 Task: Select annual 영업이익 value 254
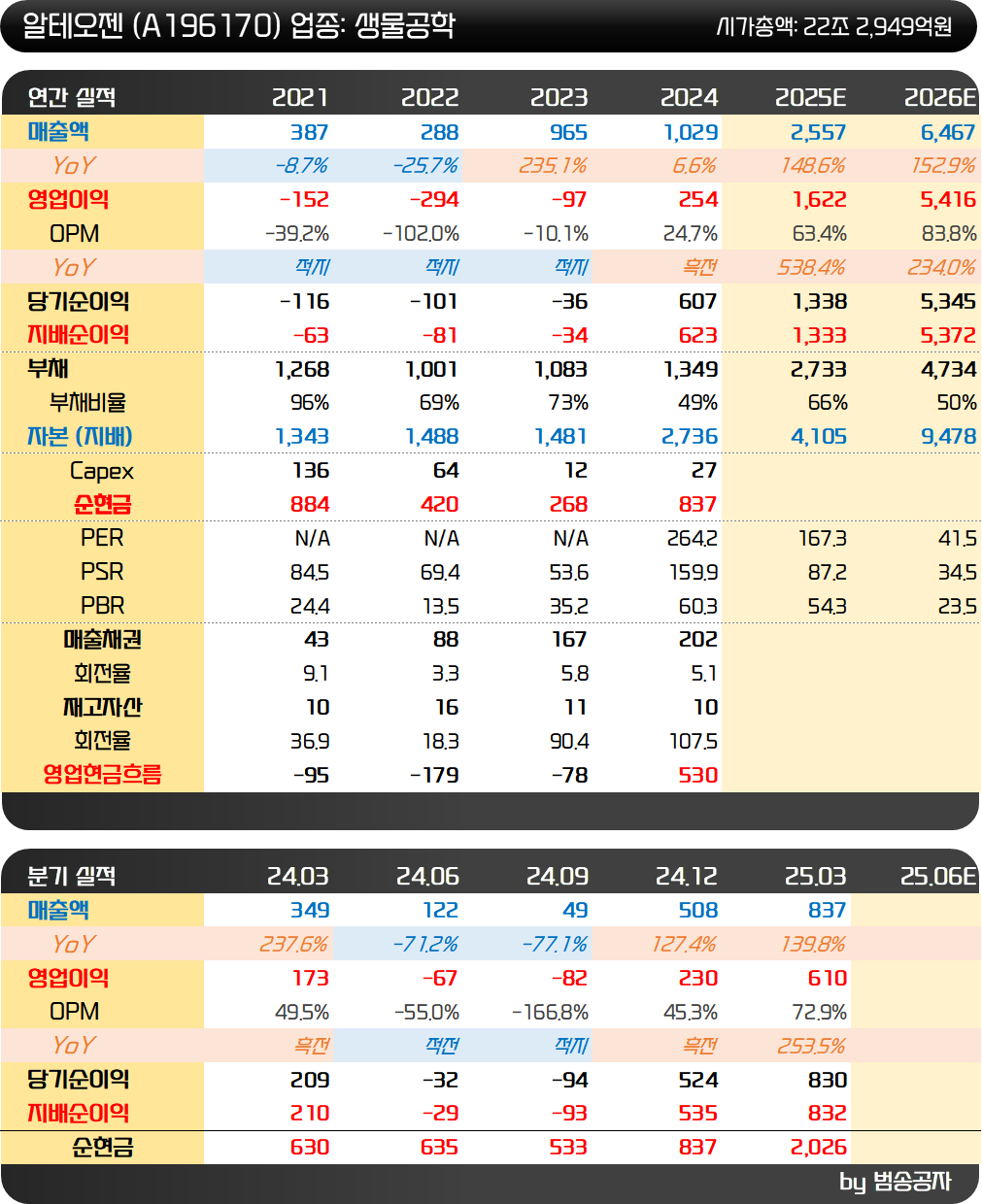[698, 200]
